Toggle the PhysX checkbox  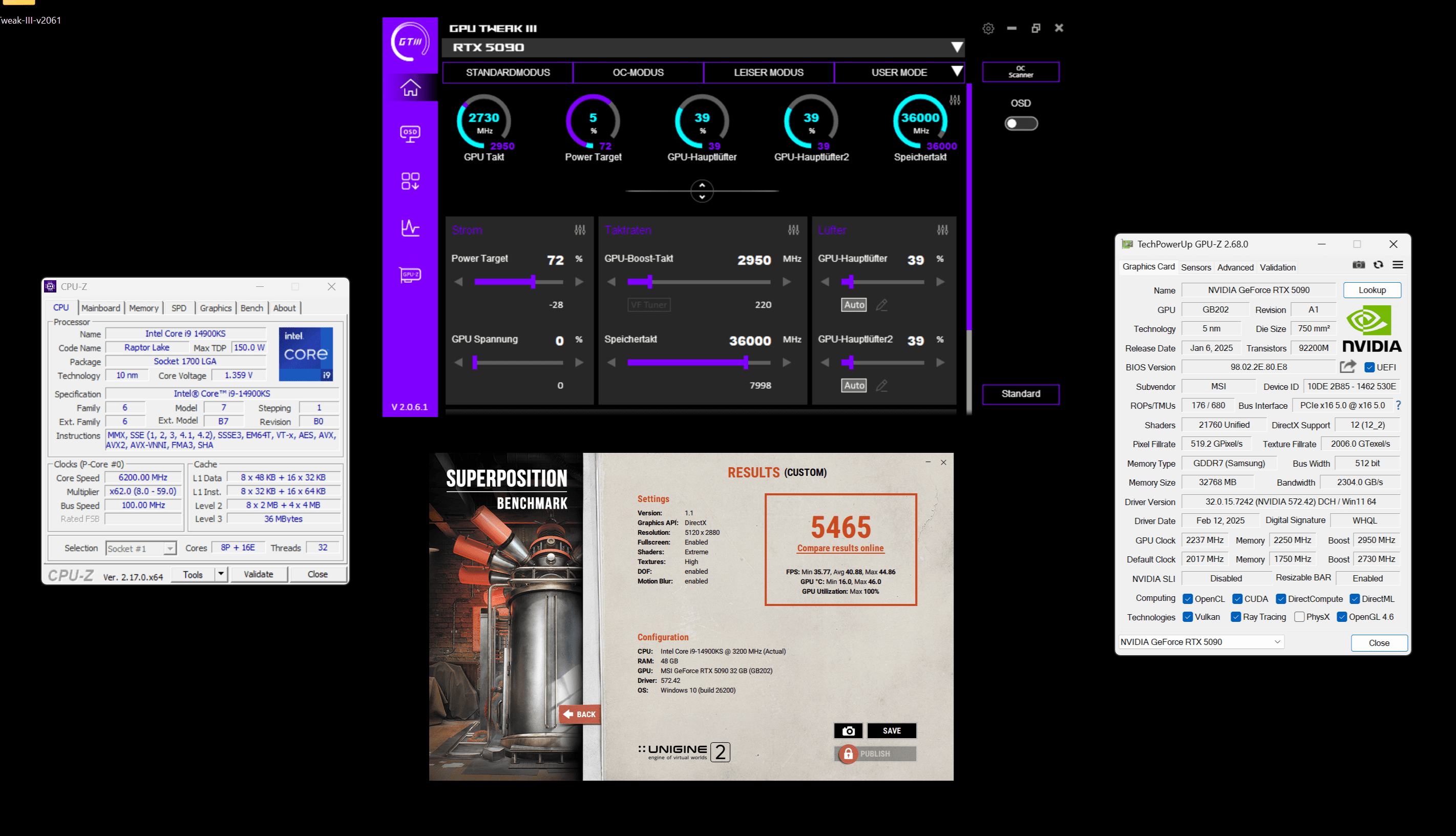(1299, 617)
